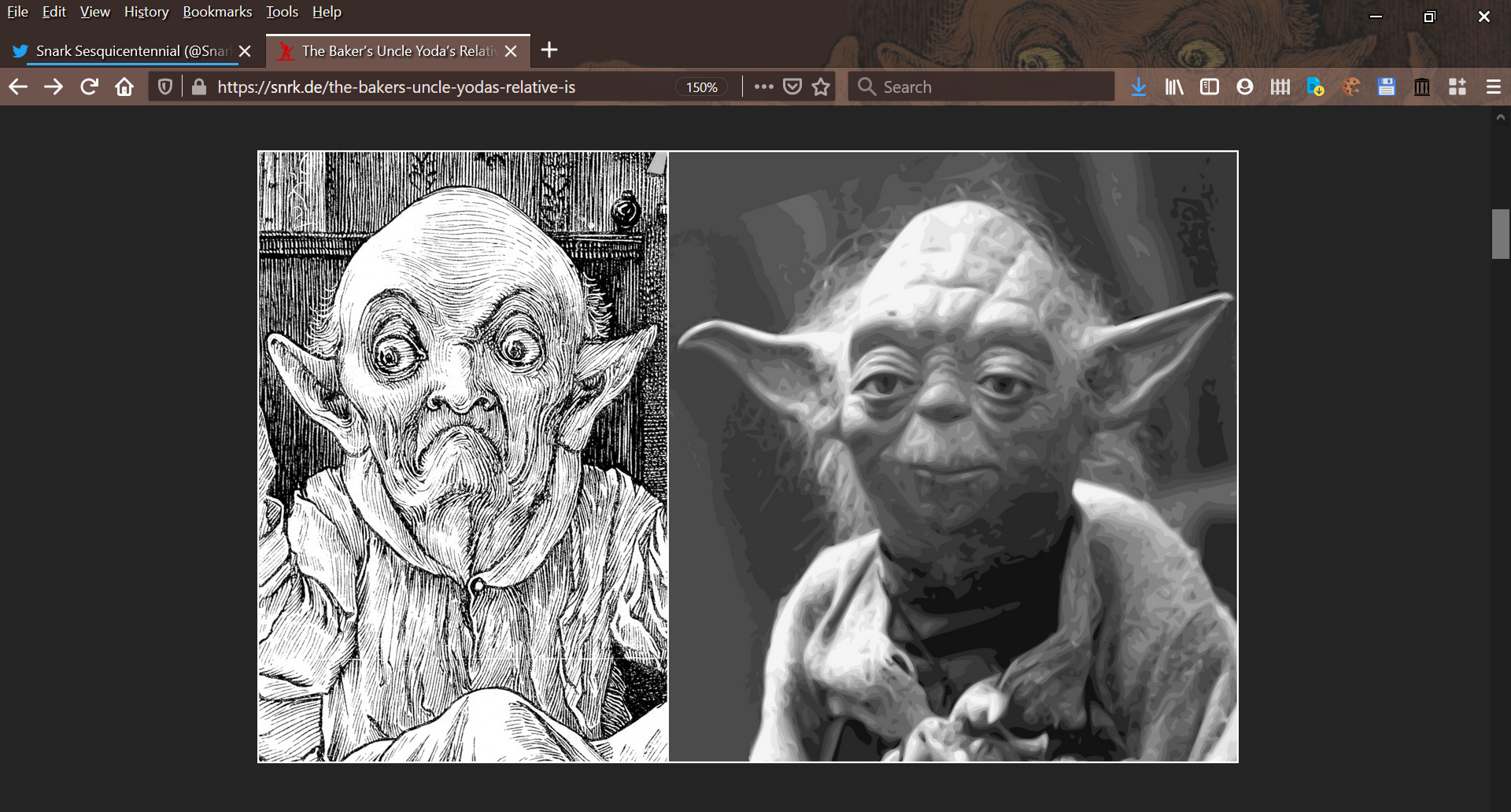Click the four-squares grid extension icon

1457,87
